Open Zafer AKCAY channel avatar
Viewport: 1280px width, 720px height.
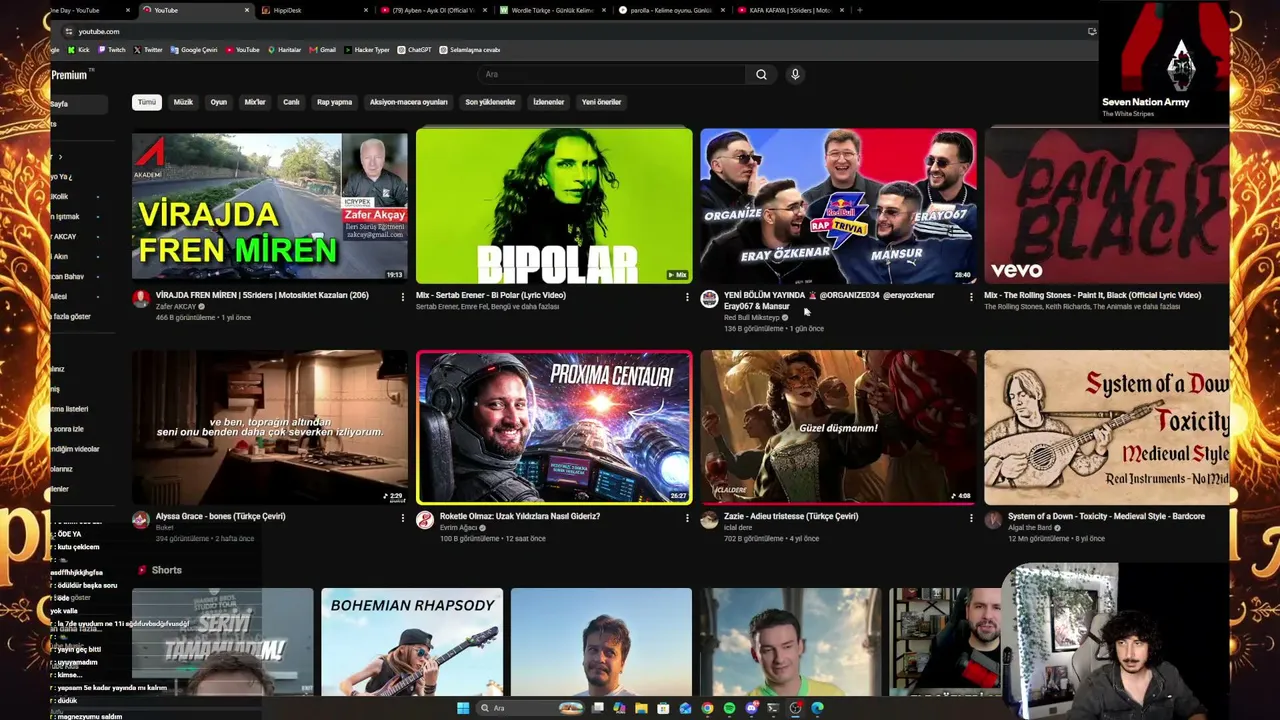point(141,299)
